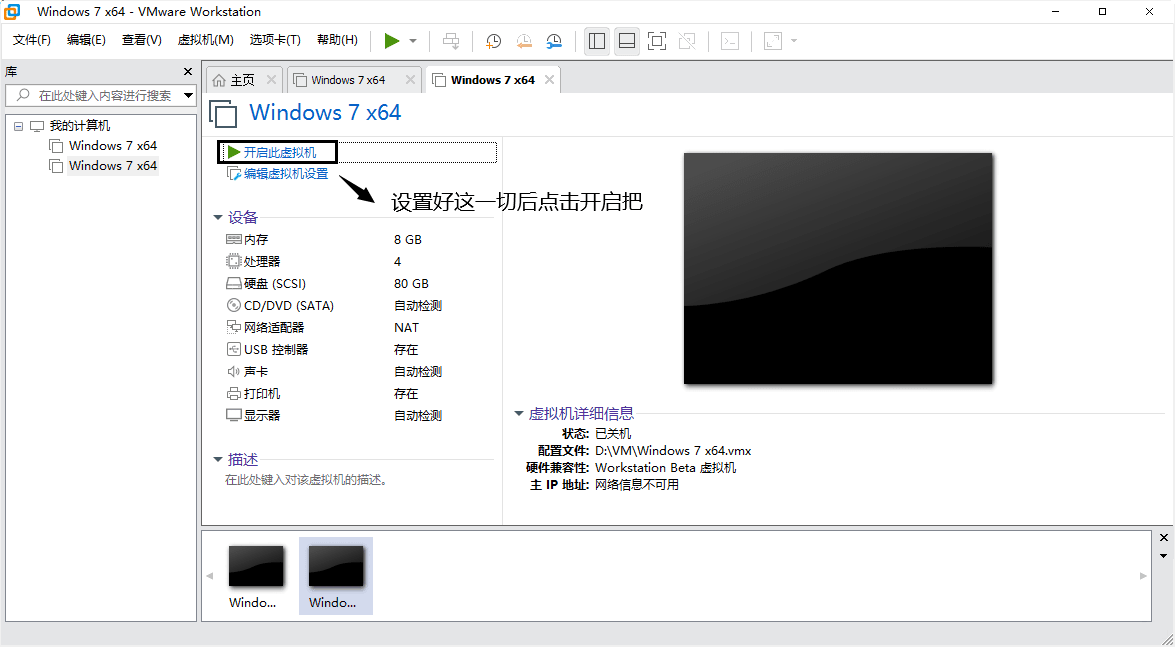Select the highlighted second Windows 7 x64 tree item
Viewport: 1175px width, 647px height.
pyautogui.click(x=112, y=166)
